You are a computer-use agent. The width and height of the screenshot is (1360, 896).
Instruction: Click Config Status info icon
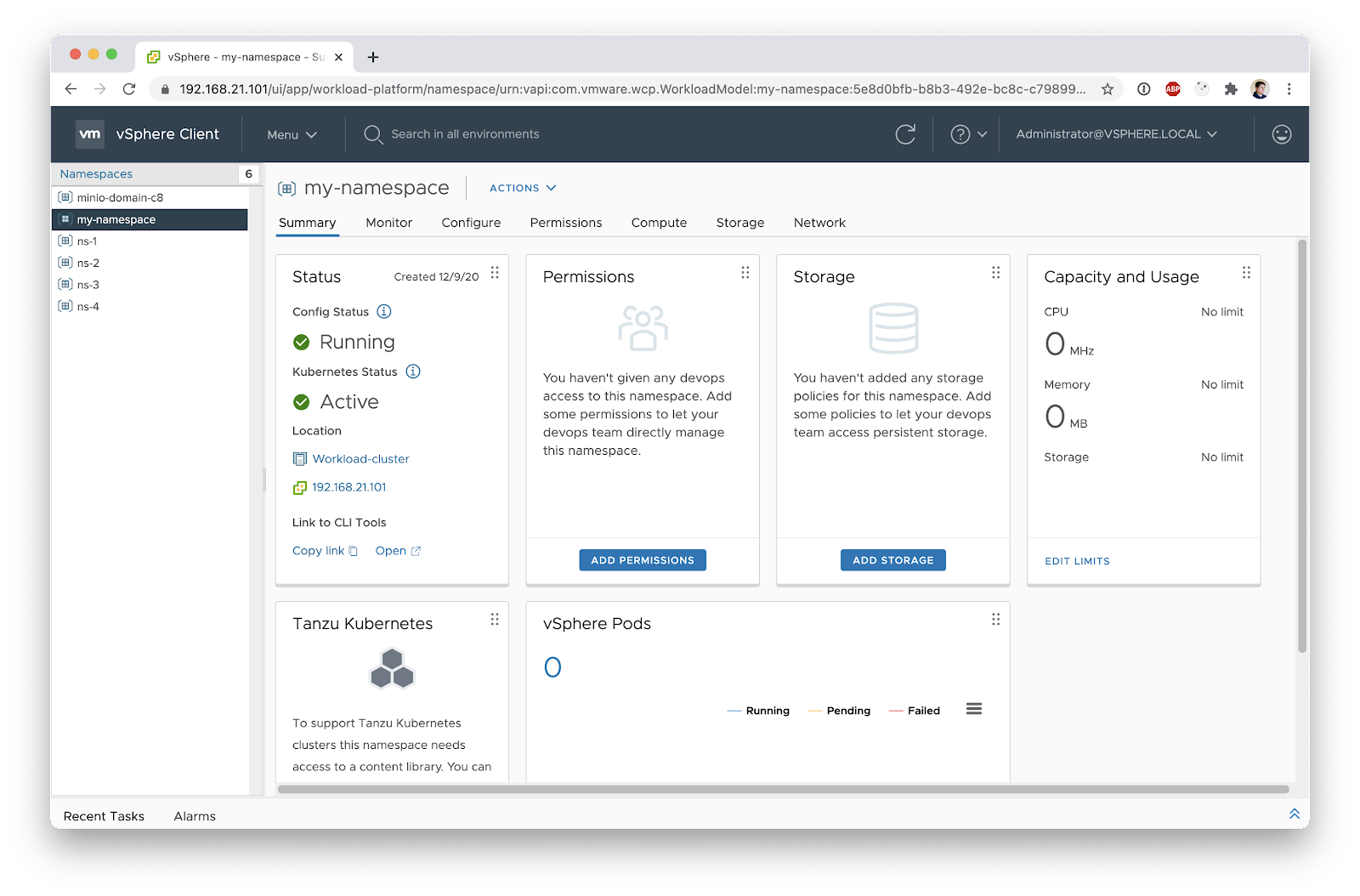pos(384,311)
